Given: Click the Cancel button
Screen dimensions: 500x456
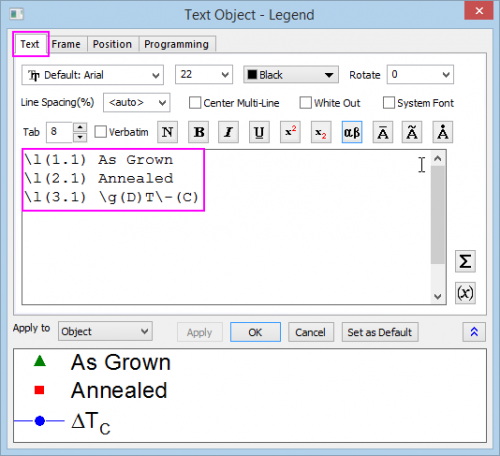Looking at the screenshot, I should click(x=311, y=332).
